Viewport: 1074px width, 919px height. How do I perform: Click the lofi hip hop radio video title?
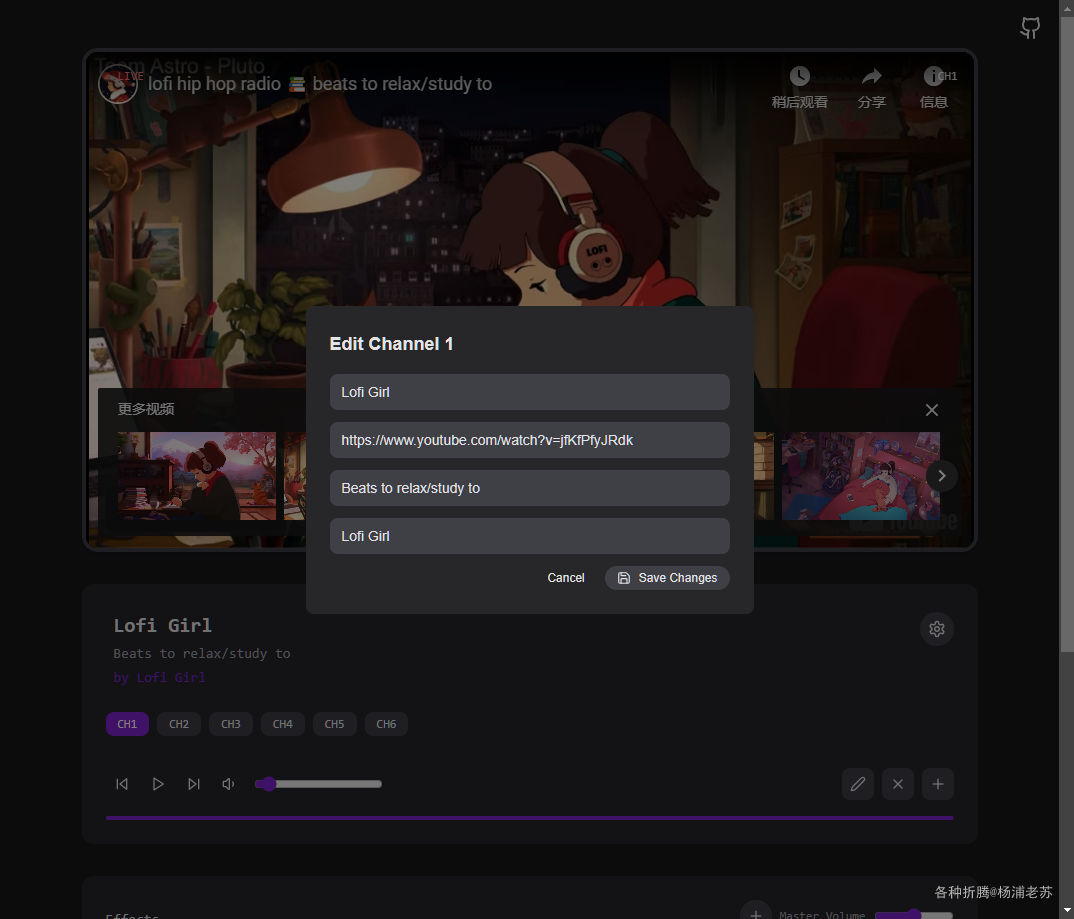click(320, 84)
